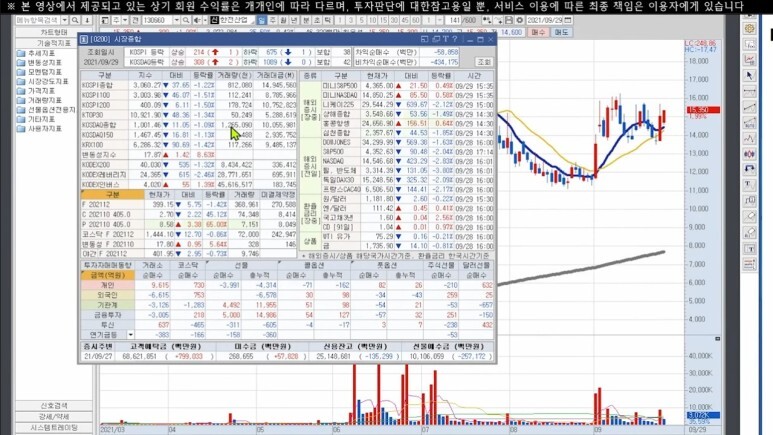Click the red chart icon in right sidebar
This screenshot has height=435, width=773.
pyautogui.click(x=749, y=60)
